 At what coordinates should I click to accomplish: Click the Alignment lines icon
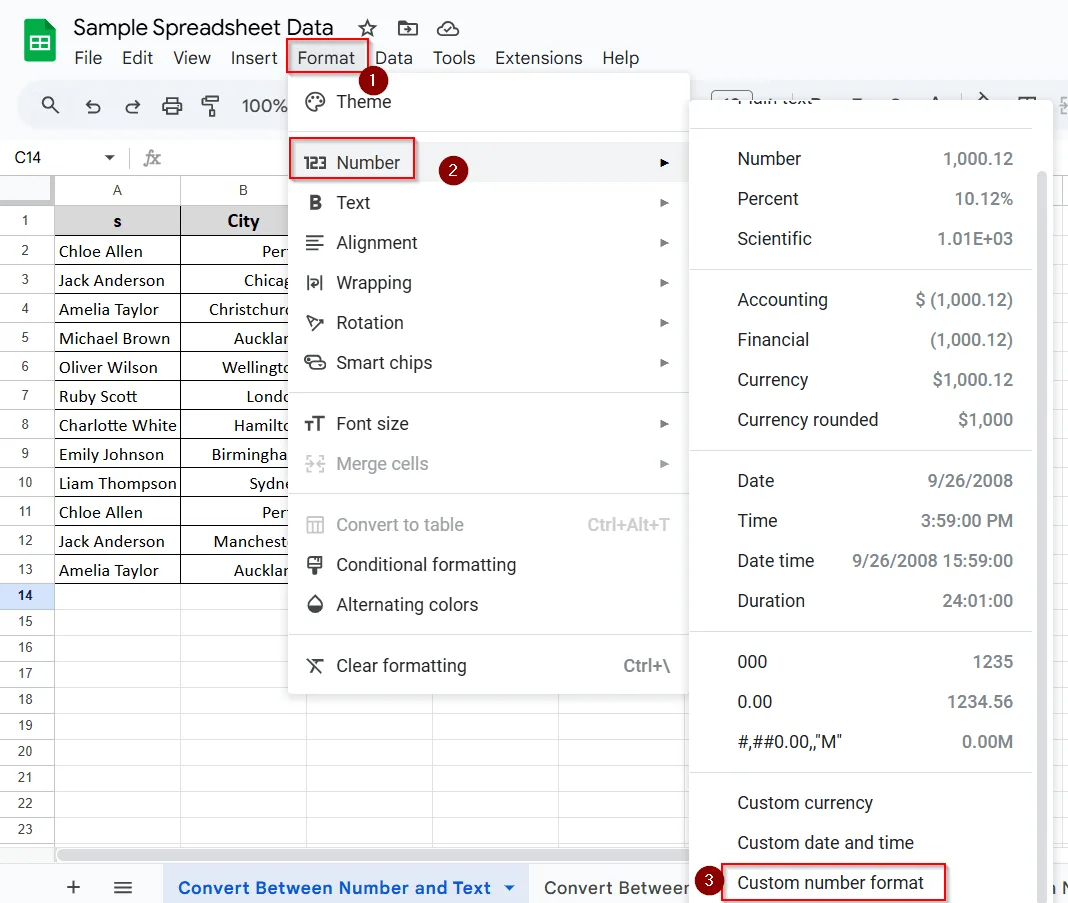tap(315, 242)
